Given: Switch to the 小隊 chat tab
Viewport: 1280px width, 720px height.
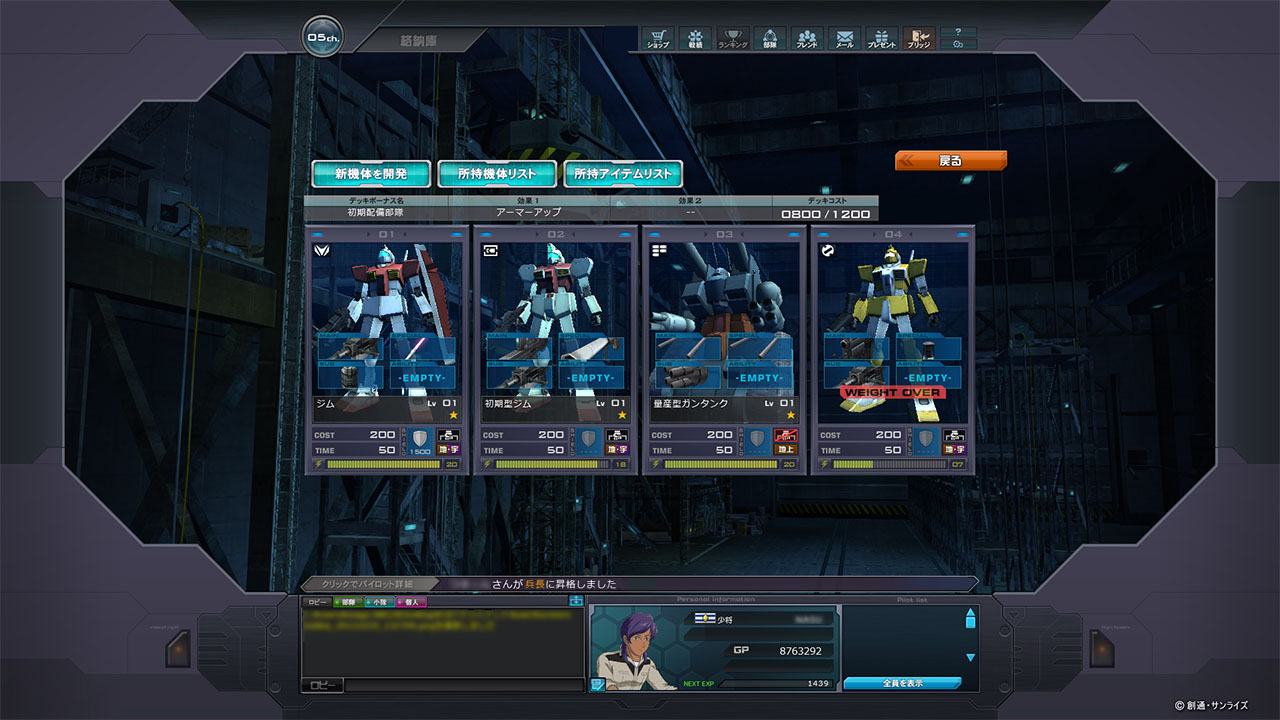Looking at the screenshot, I should click(378, 602).
